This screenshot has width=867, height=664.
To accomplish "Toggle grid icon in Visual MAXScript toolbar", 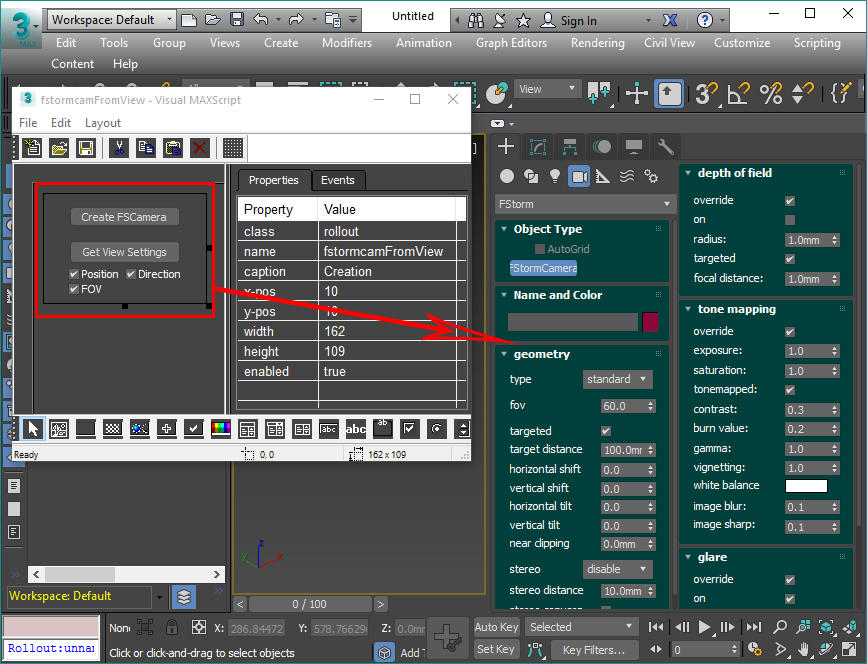I will [x=233, y=148].
